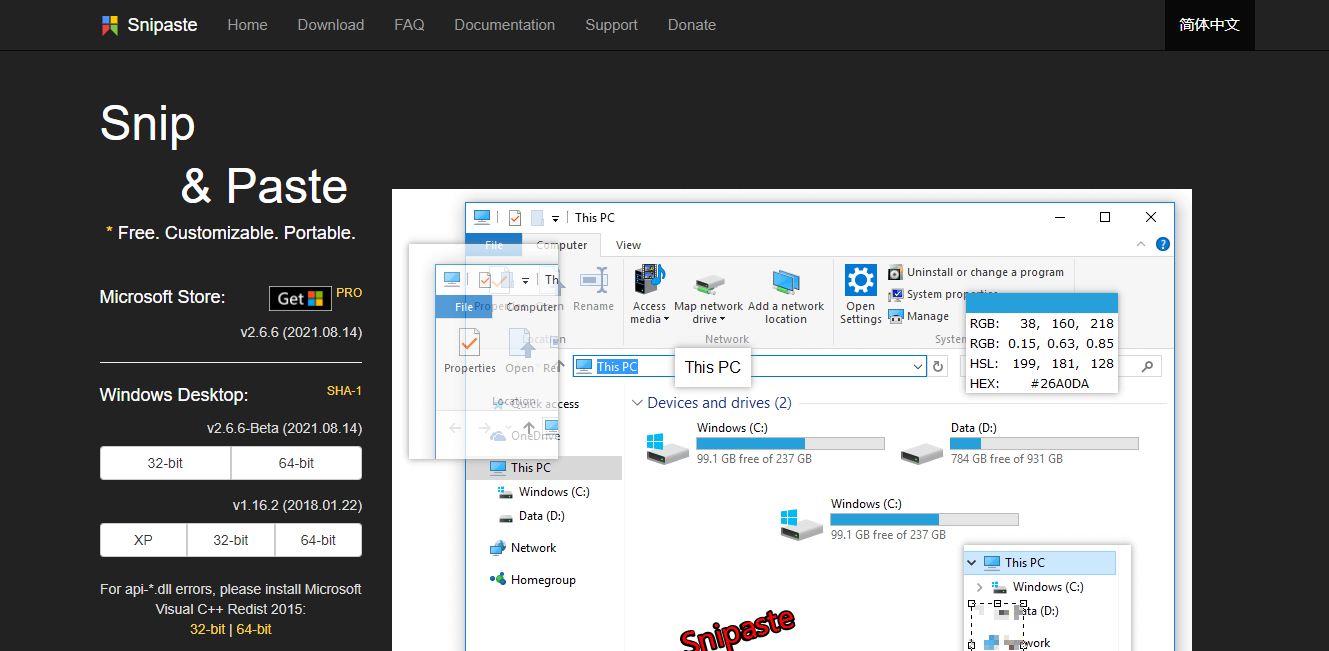
Task: Click the top Windows (C:) drive usage bar
Action: pos(790,443)
